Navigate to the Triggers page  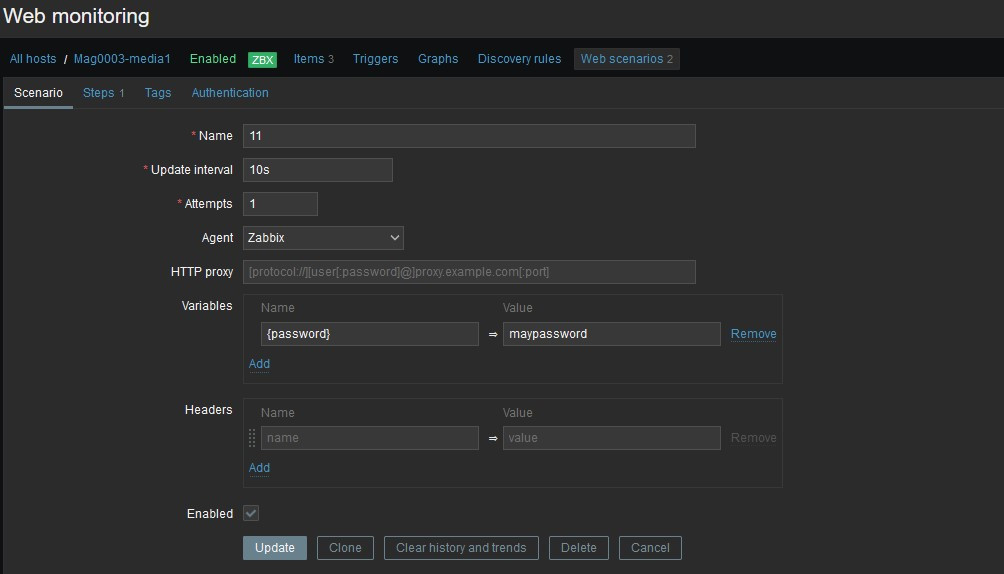(x=375, y=59)
